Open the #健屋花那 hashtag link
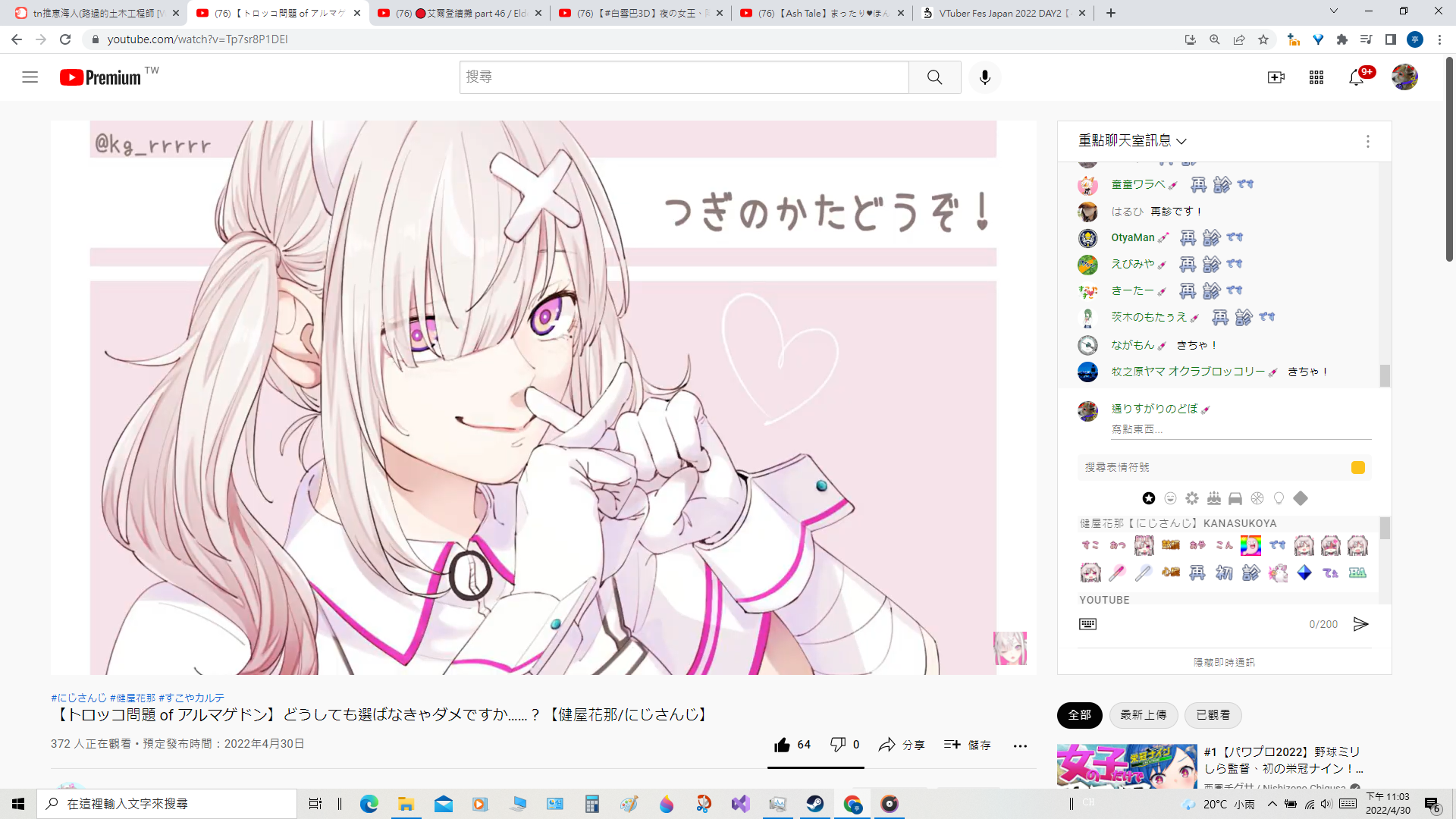 [x=133, y=698]
